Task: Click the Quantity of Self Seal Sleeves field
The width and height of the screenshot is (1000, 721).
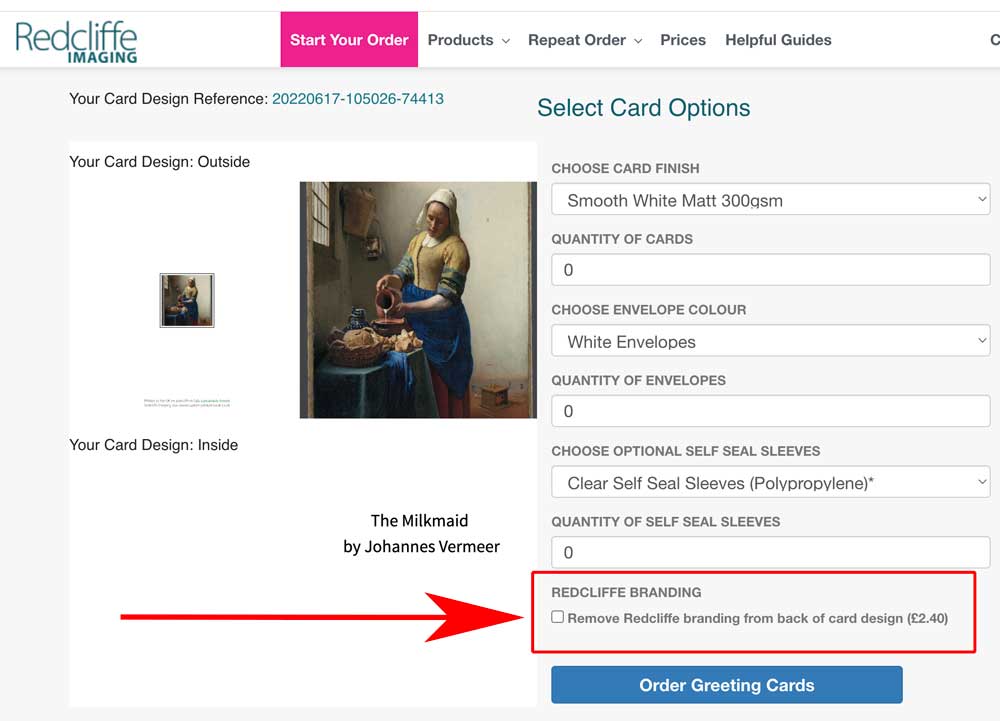Action: 770,551
